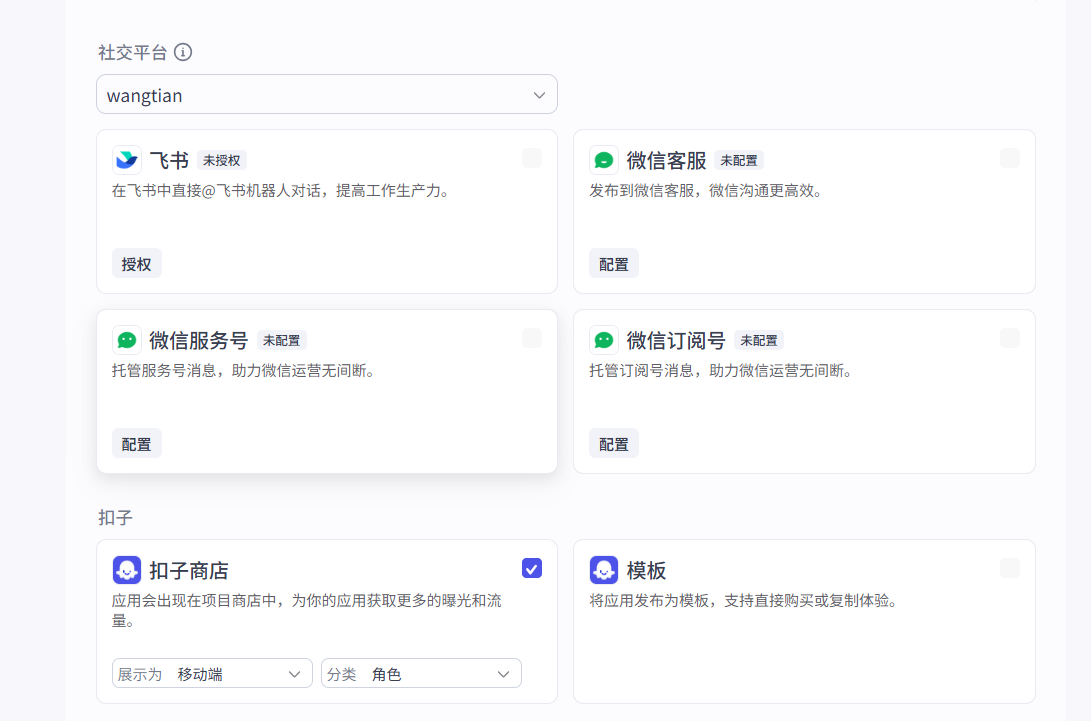The image size is (1091, 721).
Task: Click the 社交平台 section label
Action: (133, 52)
